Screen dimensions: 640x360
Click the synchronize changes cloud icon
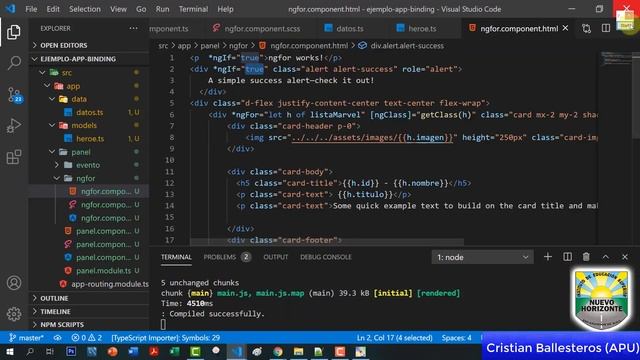pos(58,338)
